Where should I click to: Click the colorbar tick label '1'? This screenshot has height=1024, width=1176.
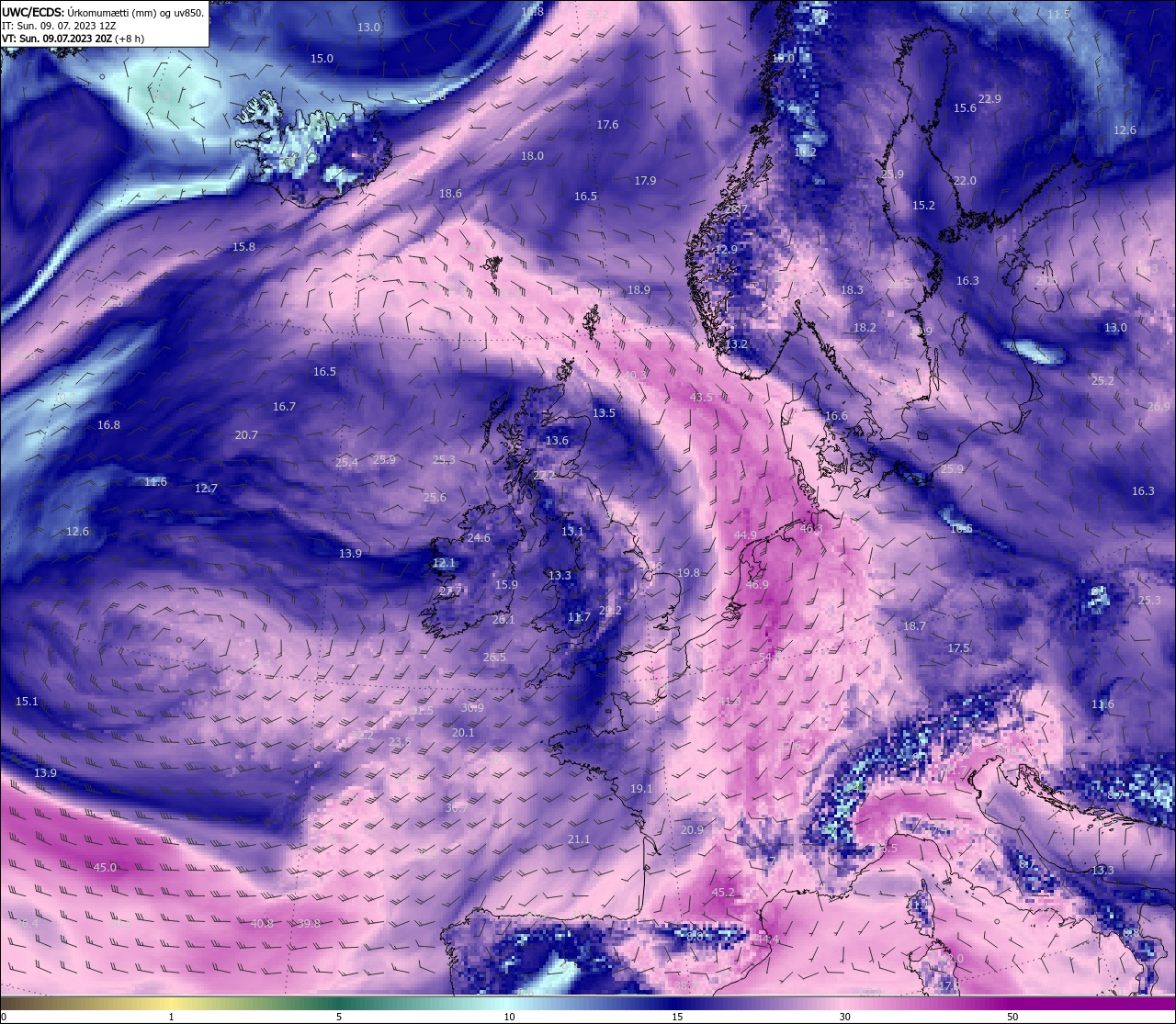coord(171,1017)
